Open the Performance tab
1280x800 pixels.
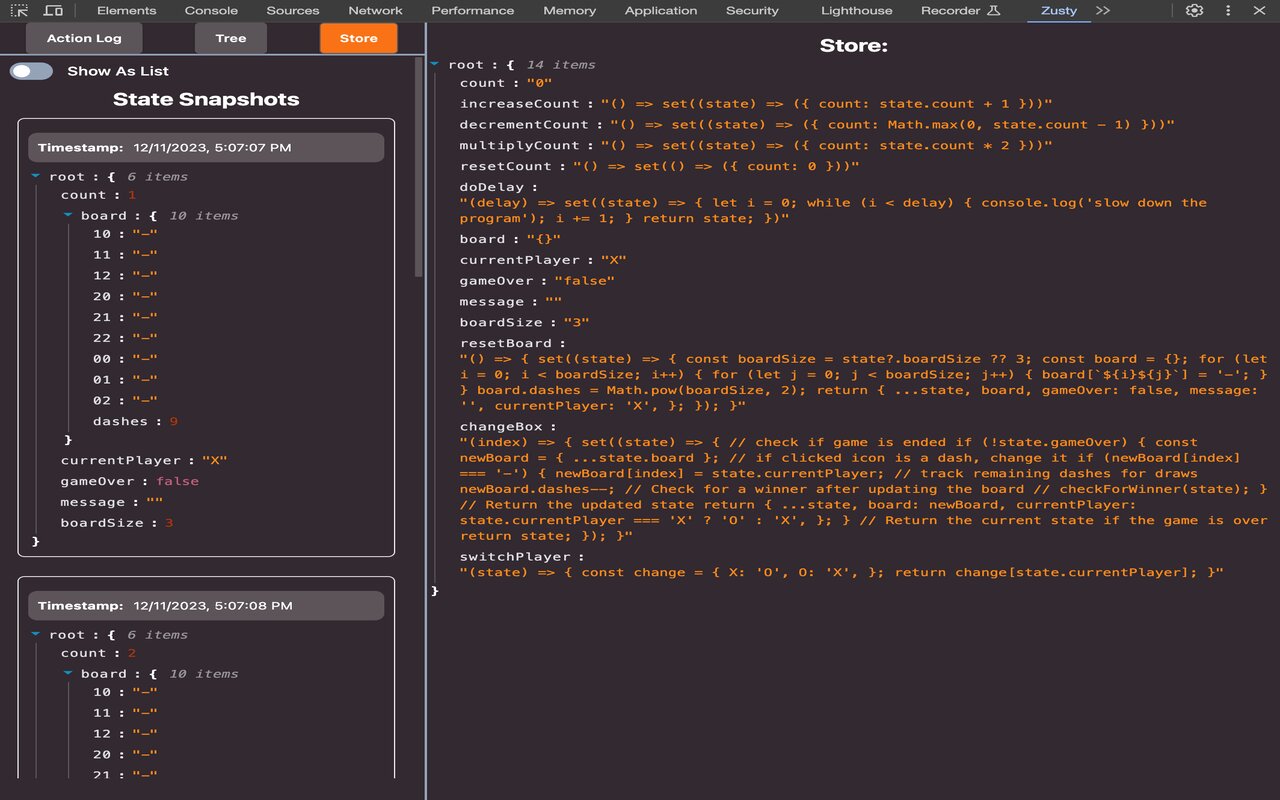pos(473,10)
